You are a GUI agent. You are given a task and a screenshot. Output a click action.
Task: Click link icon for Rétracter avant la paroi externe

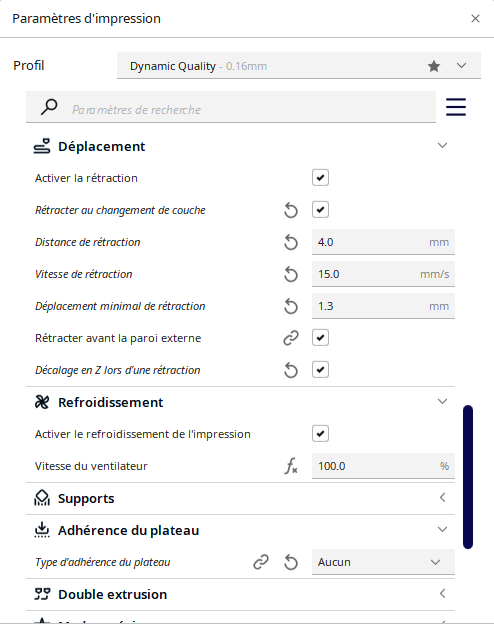291,338
